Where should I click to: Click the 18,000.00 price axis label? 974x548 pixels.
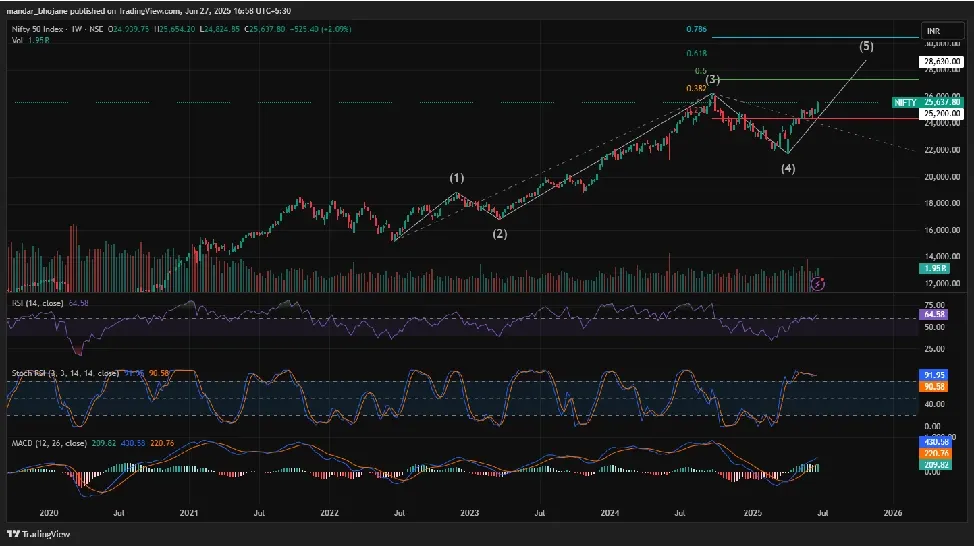point(942,204)
